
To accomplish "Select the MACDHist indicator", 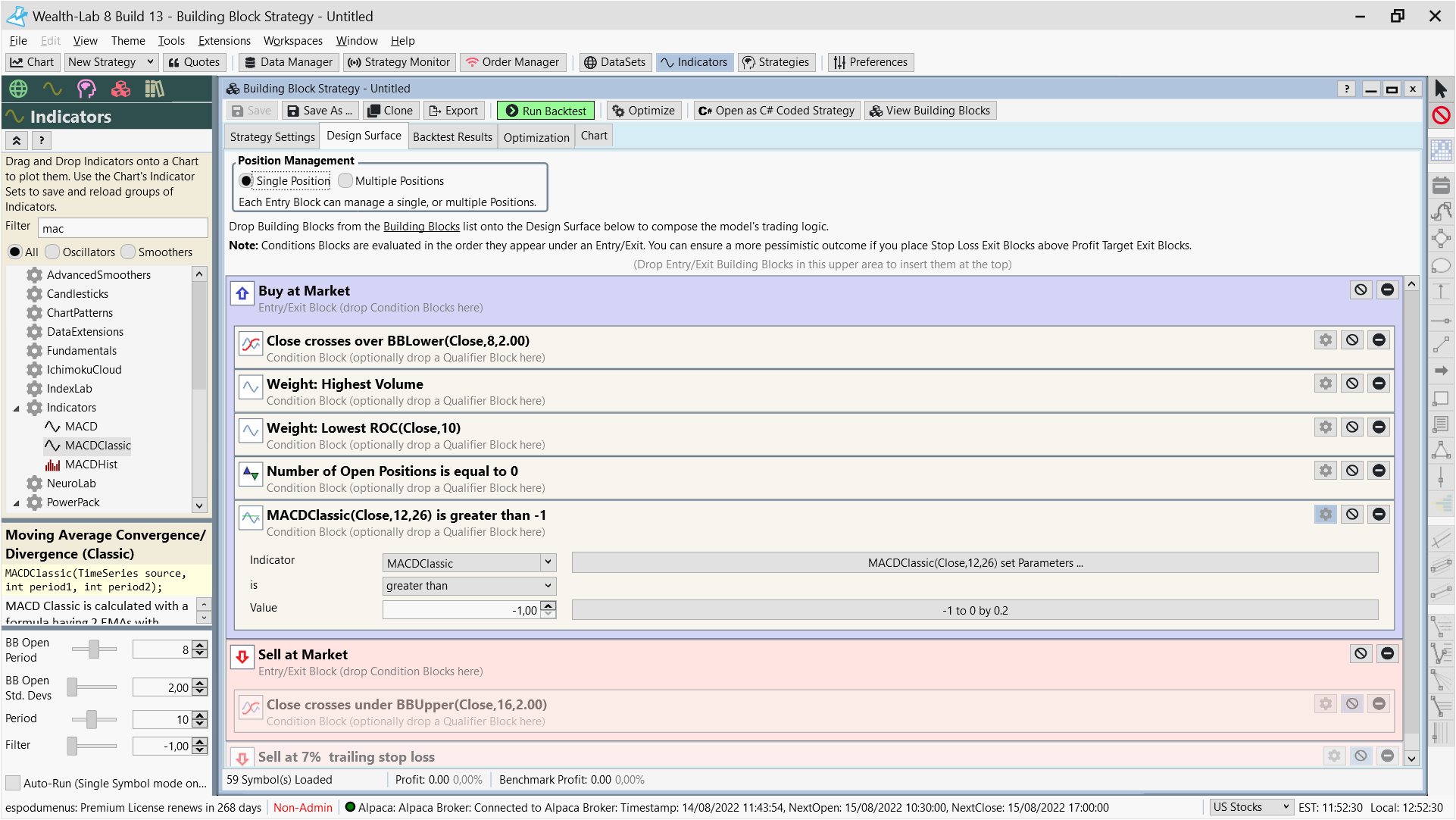I will click(x=91, y=465).
